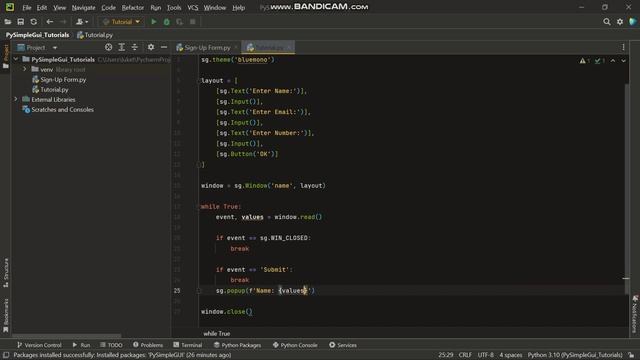Viewport: 640px width, 360px height.
Task: Open the Refactor menu
Action: coord(133,8)
